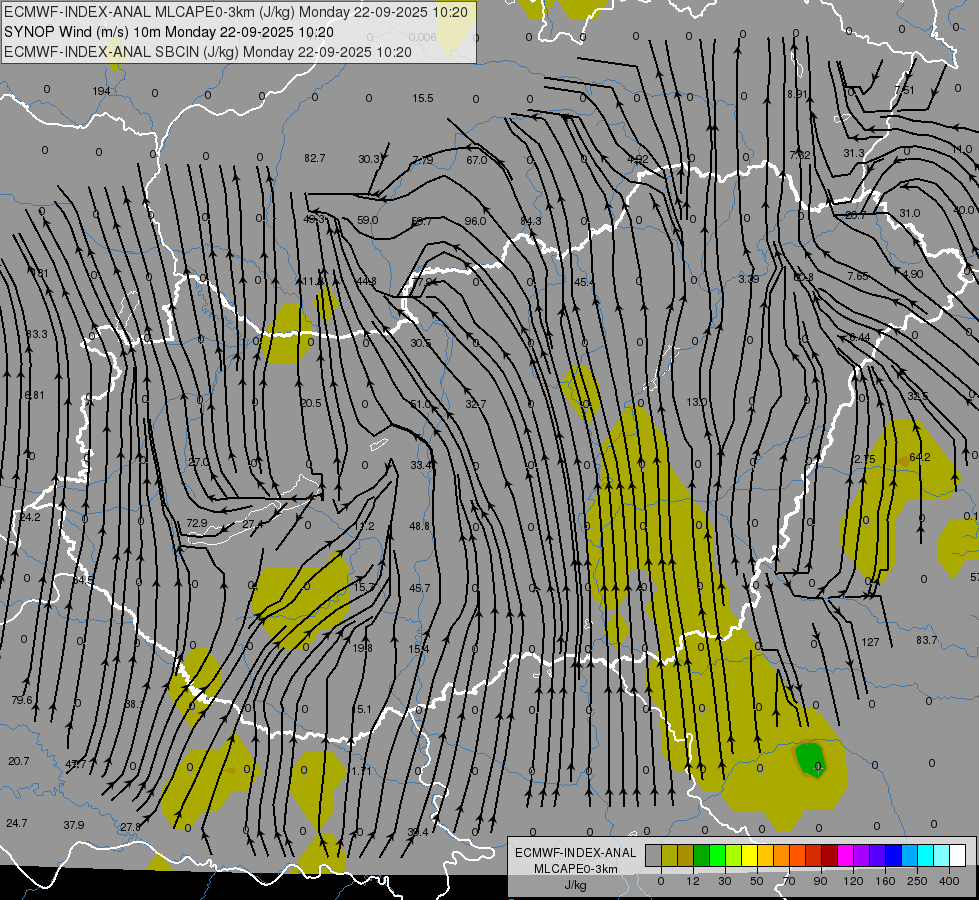Select the 72.9 data label
The image size is (979, 900).
(196, 523)
